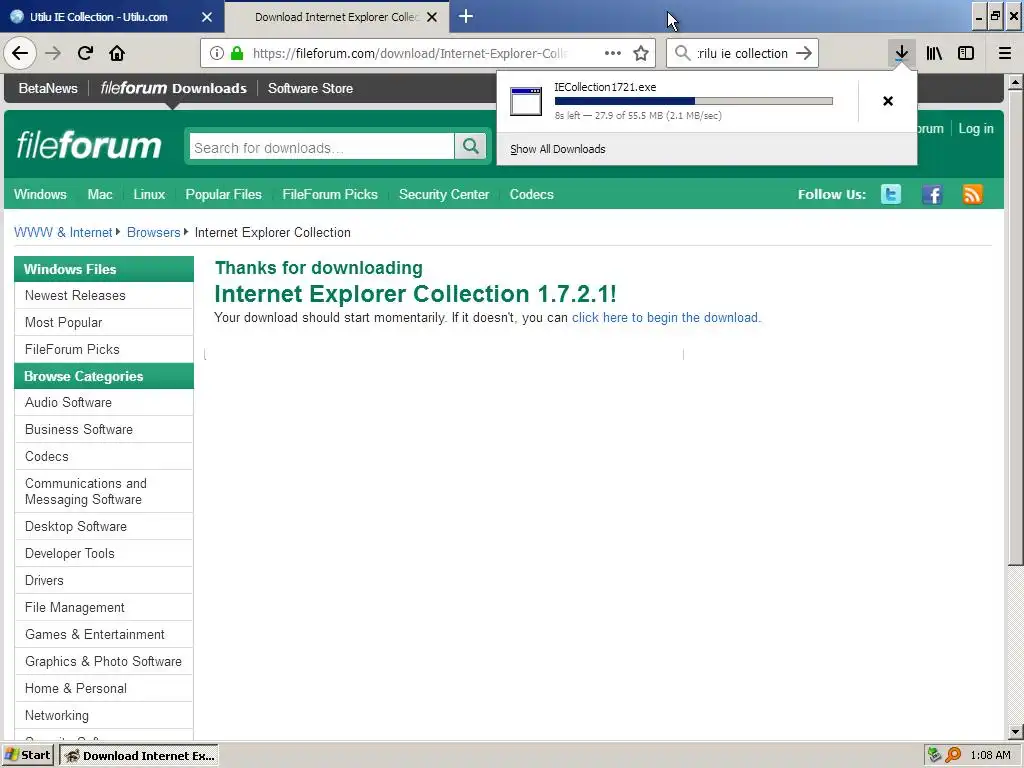1024x768 pixels.
Task: Close the Utilu IE Collection tab
Action: (x=207, y=17)
